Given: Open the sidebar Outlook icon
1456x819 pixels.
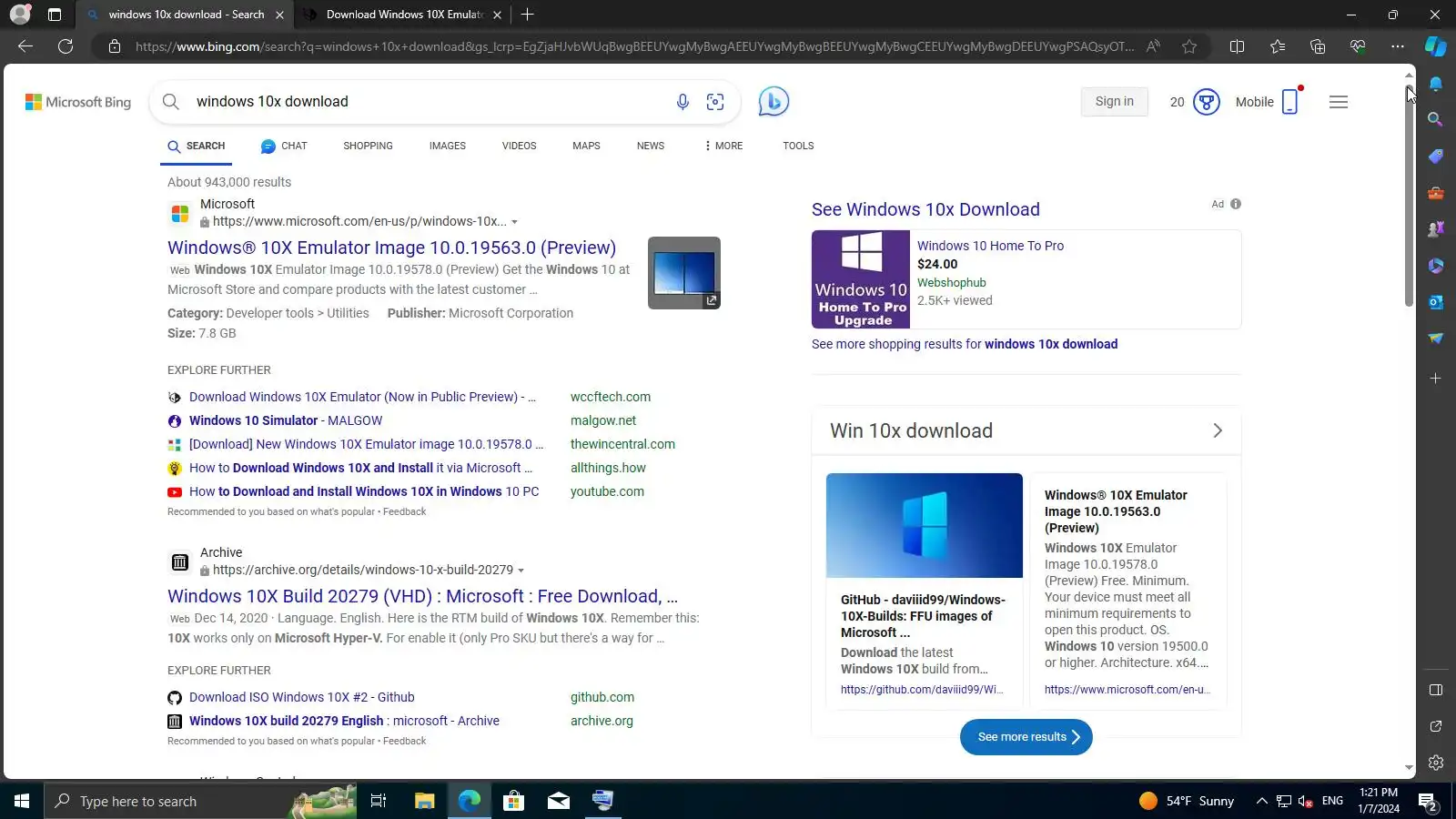Looking at the screenshot, I should pos(1436,301).
